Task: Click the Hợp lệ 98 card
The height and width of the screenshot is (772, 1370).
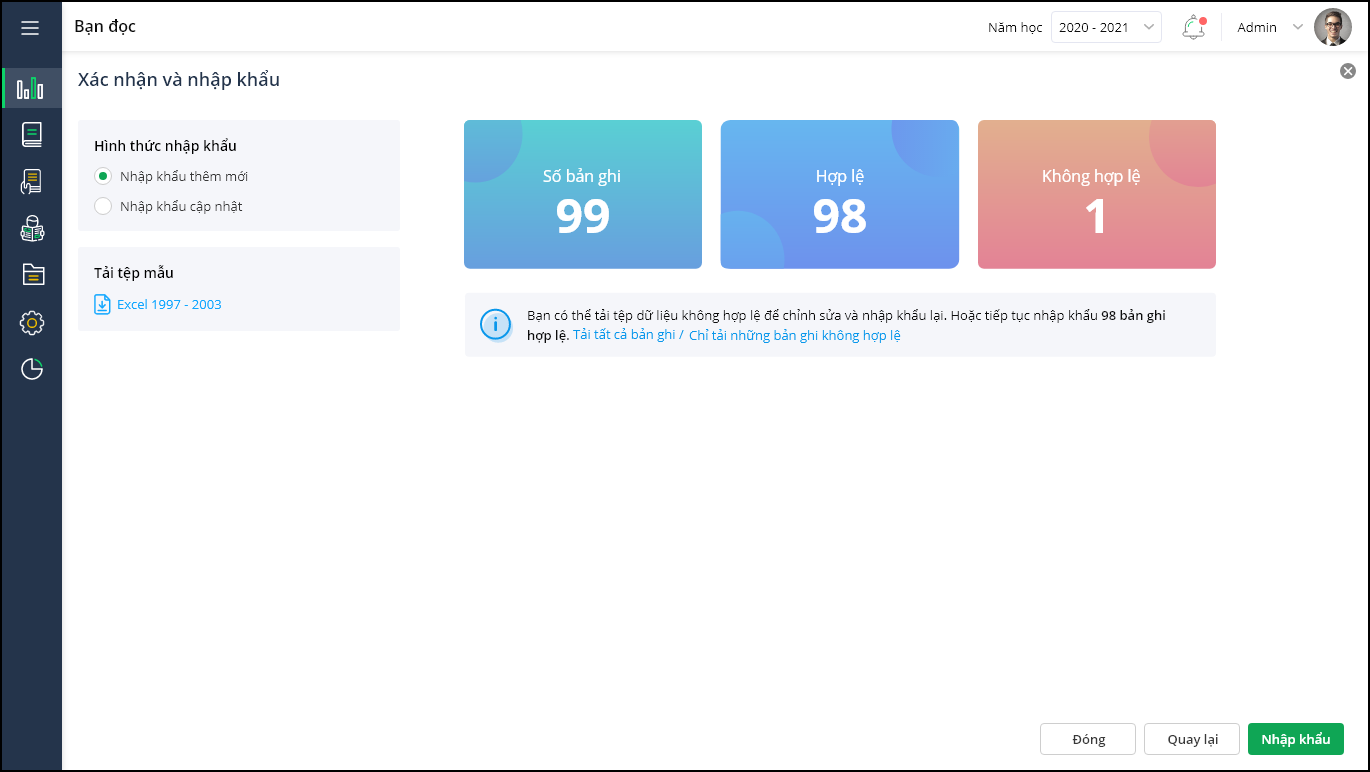Action: (840, 194)
